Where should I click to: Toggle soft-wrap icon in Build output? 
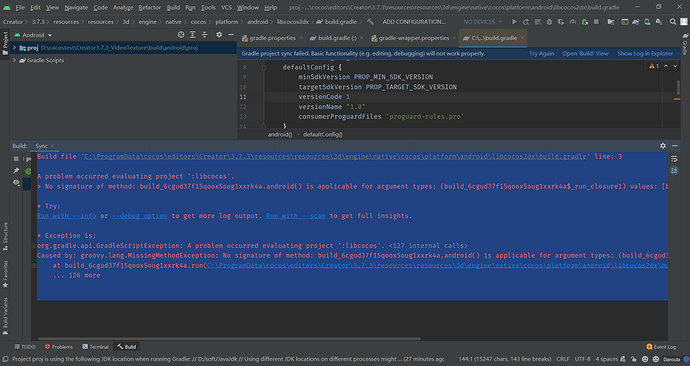(x=674, y=159)
